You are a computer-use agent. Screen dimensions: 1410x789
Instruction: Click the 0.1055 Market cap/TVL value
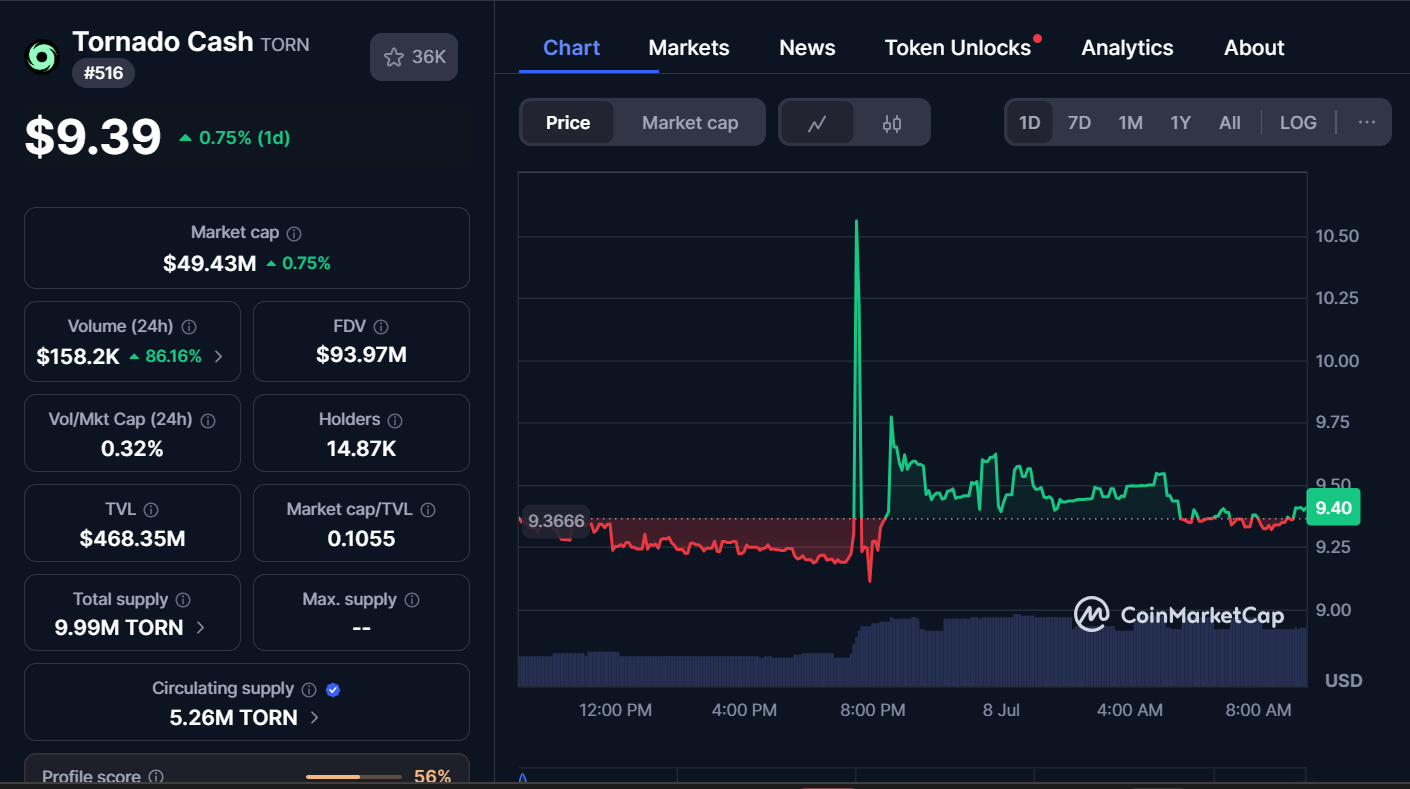tap(361, 539)
